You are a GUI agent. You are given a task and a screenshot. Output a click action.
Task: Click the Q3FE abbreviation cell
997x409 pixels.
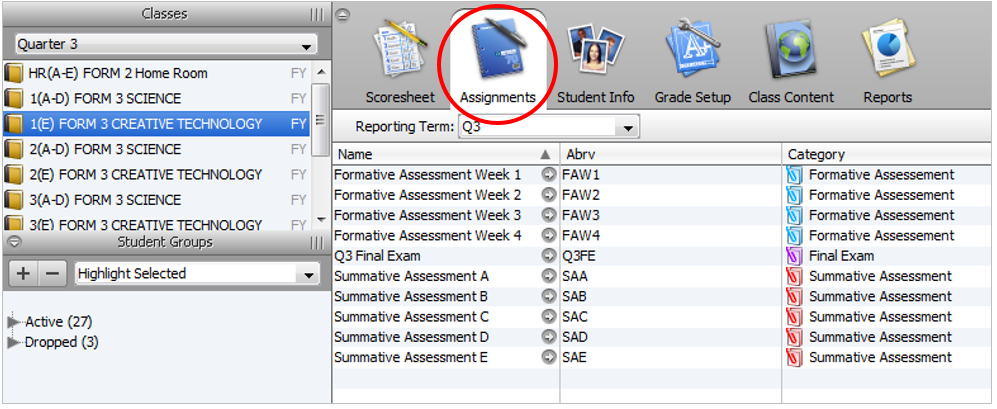pyautogui.click(x=671, y=256)
